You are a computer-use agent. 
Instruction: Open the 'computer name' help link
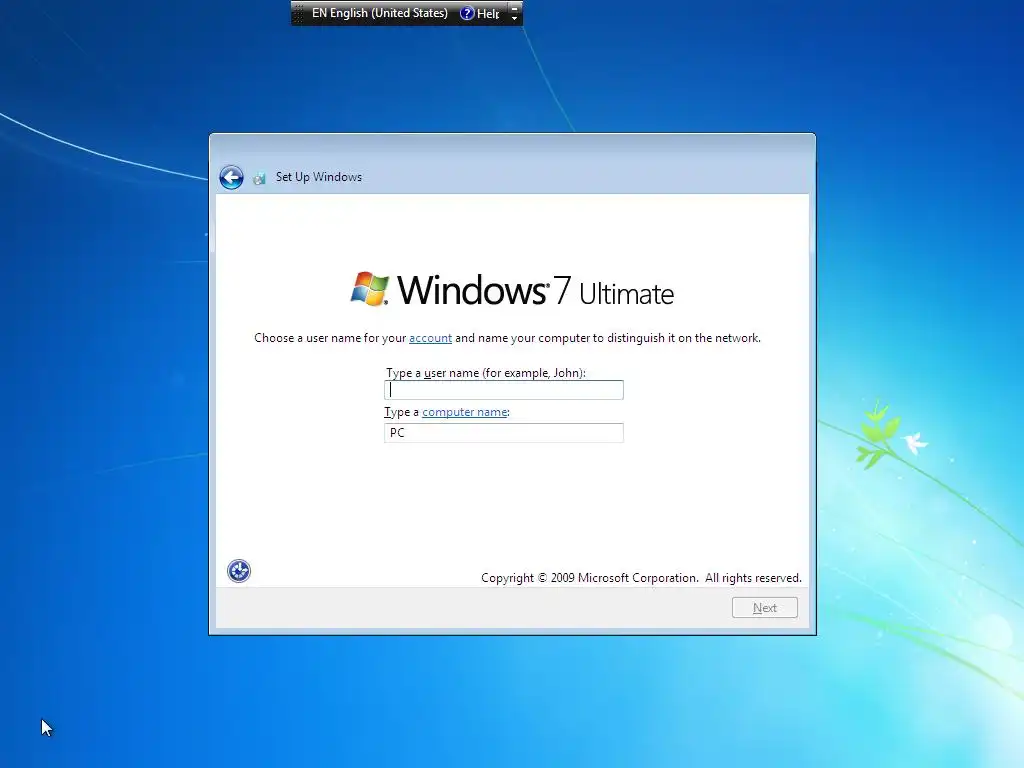pos(464,412)
